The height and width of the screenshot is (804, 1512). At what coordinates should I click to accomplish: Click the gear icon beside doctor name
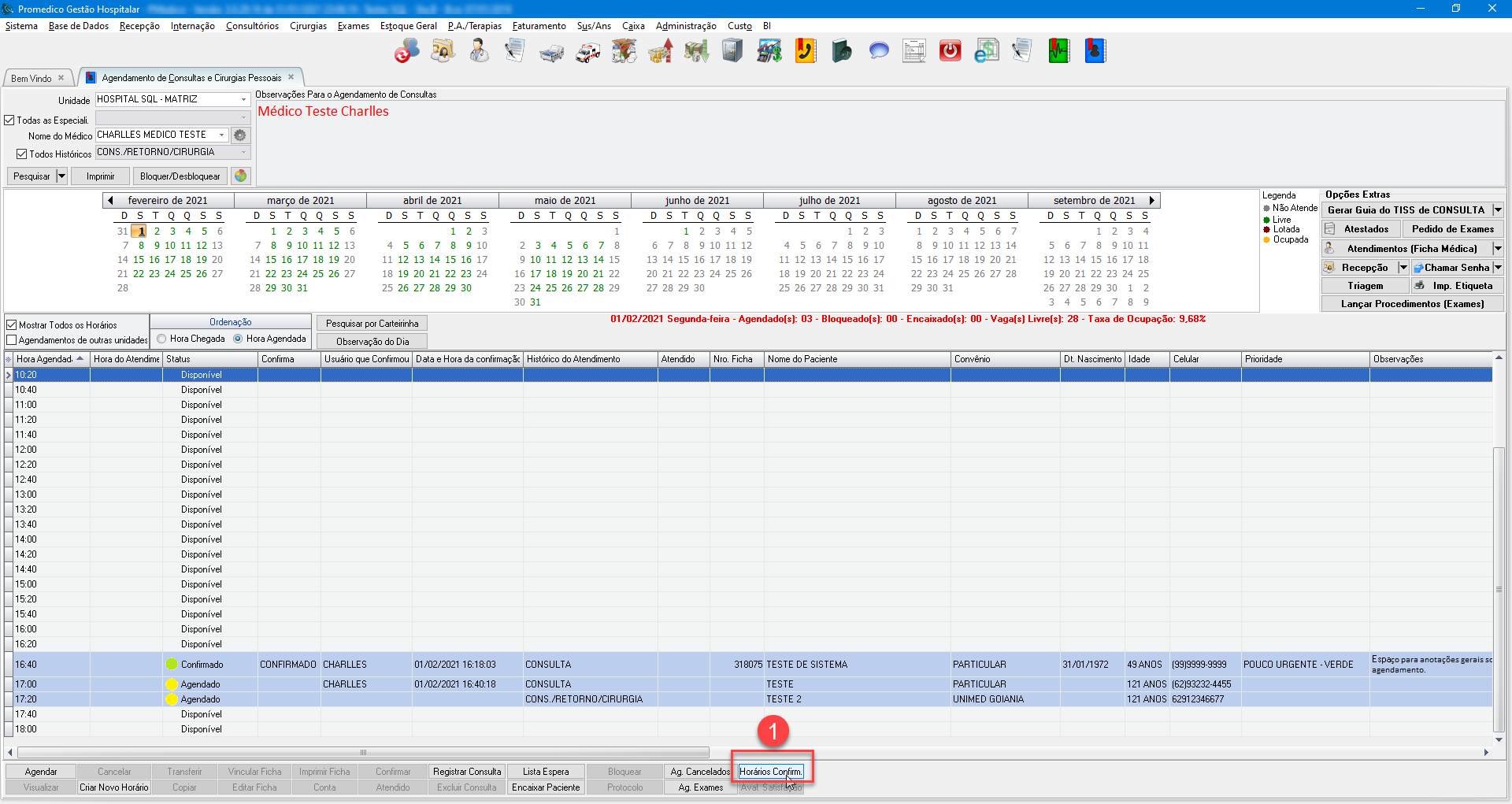point(240,135)
